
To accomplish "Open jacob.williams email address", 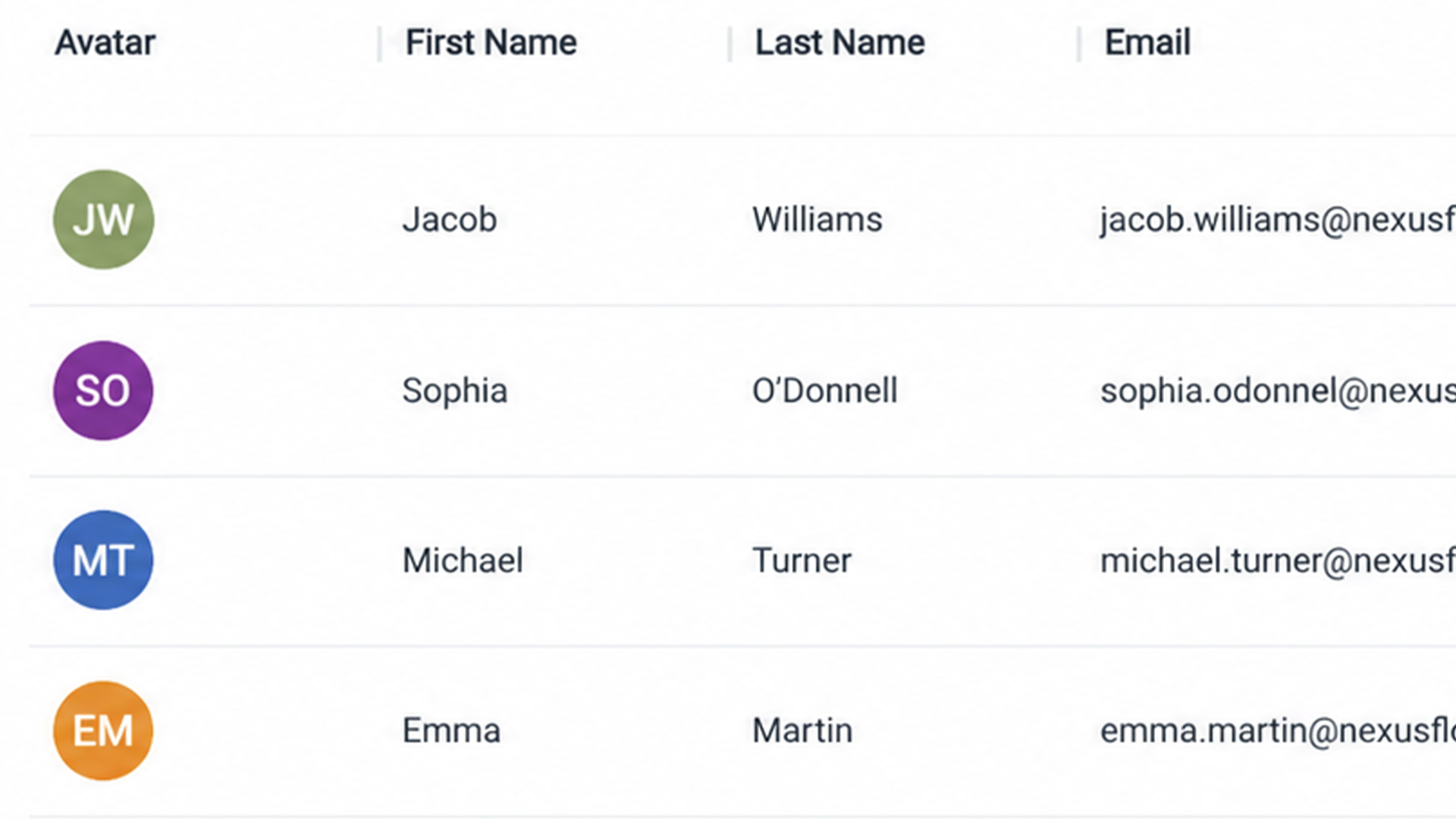I will [x=1278, y=221].
